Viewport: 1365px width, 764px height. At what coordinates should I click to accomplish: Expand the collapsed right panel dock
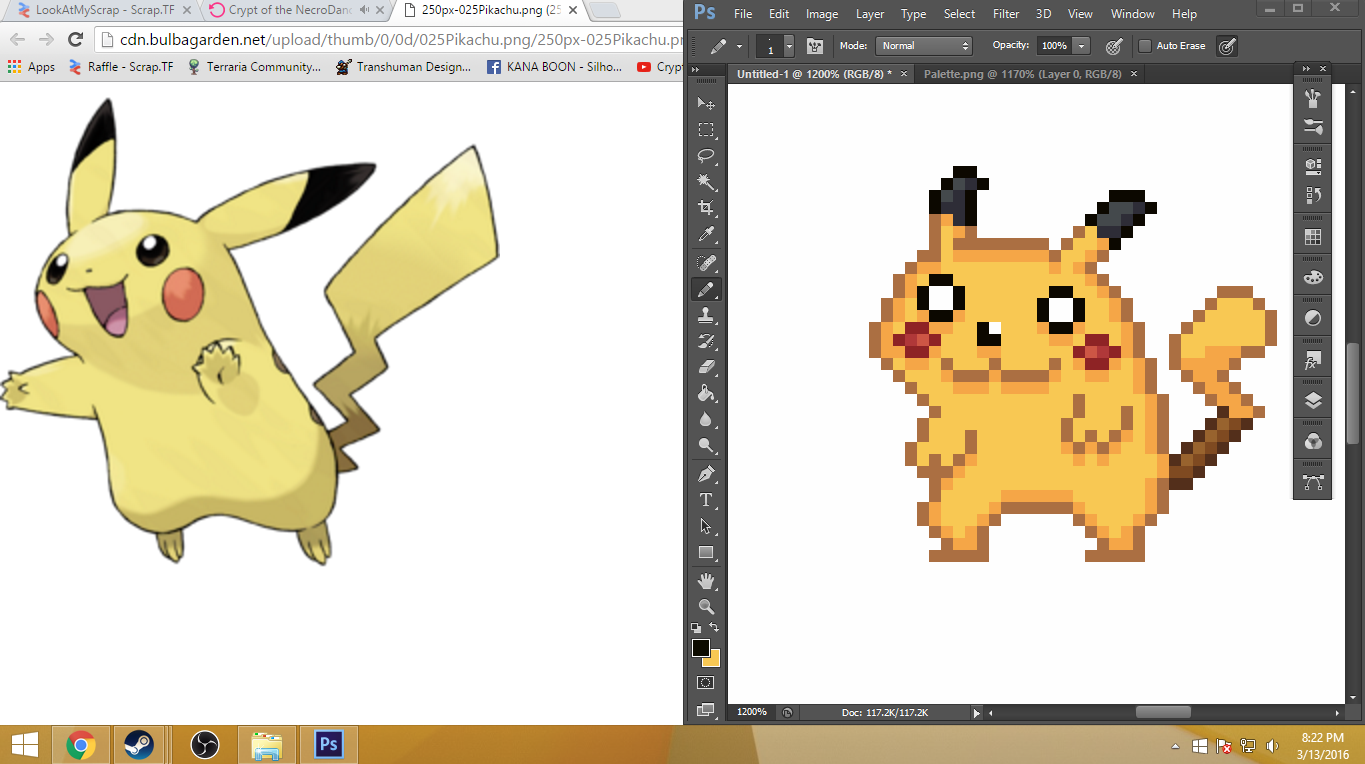click(1305, 69)
